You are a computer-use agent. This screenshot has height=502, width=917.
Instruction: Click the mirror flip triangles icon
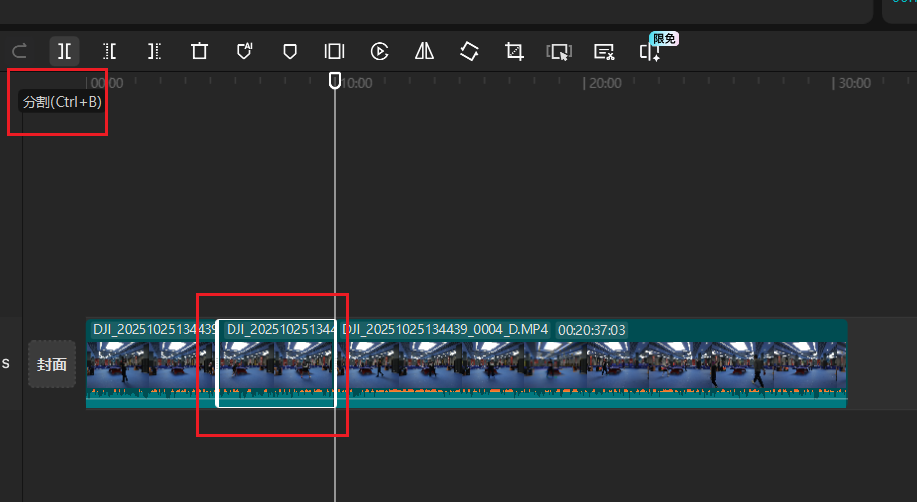(x=424, y=51)
